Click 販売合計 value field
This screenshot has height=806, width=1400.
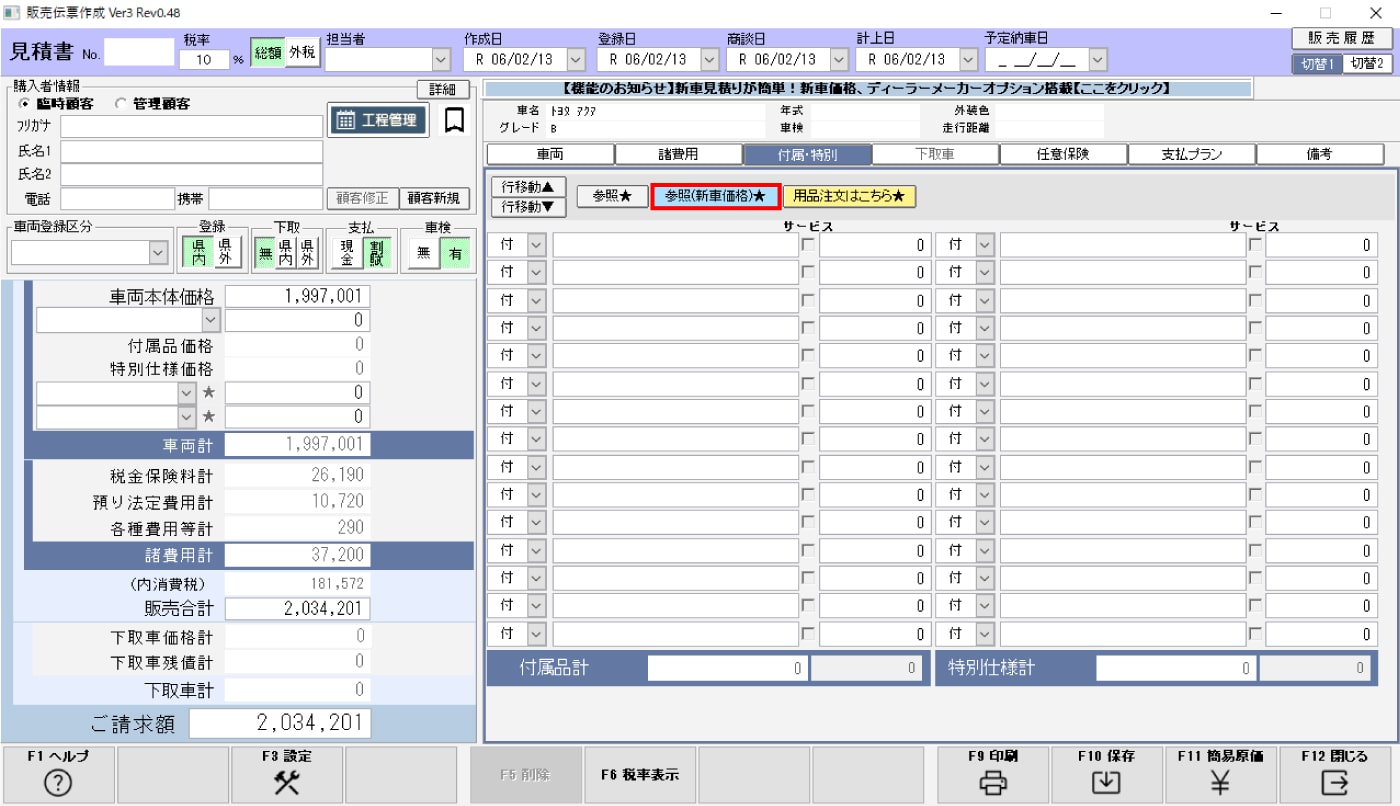[x=297, y=609]
